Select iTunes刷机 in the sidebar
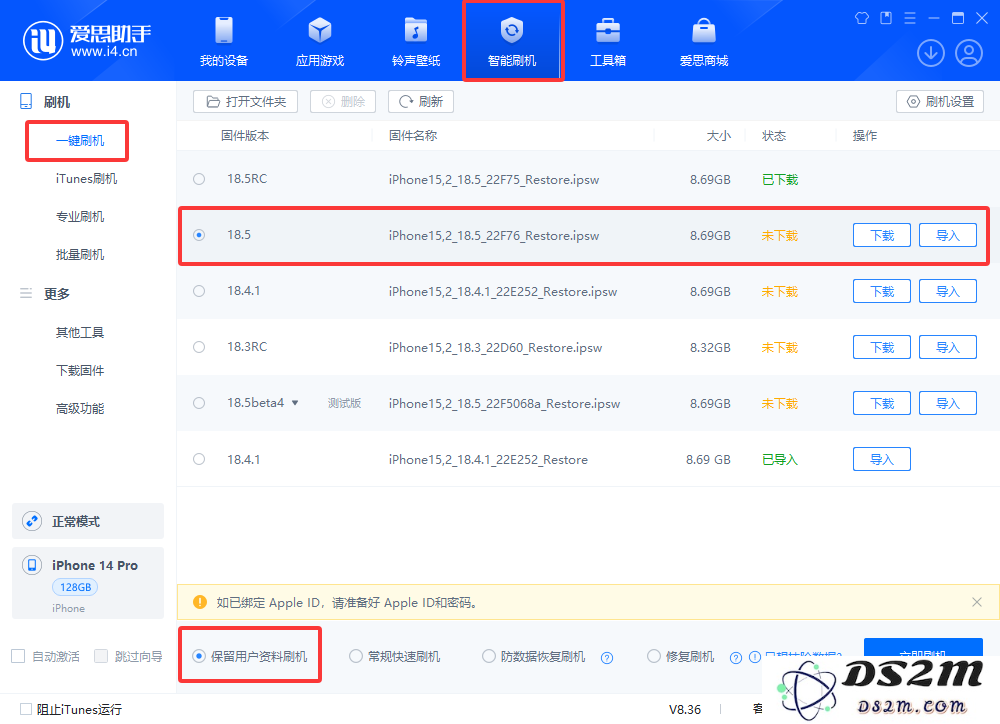Viewport: 1000px width, 724px height. tap(86, 179)
